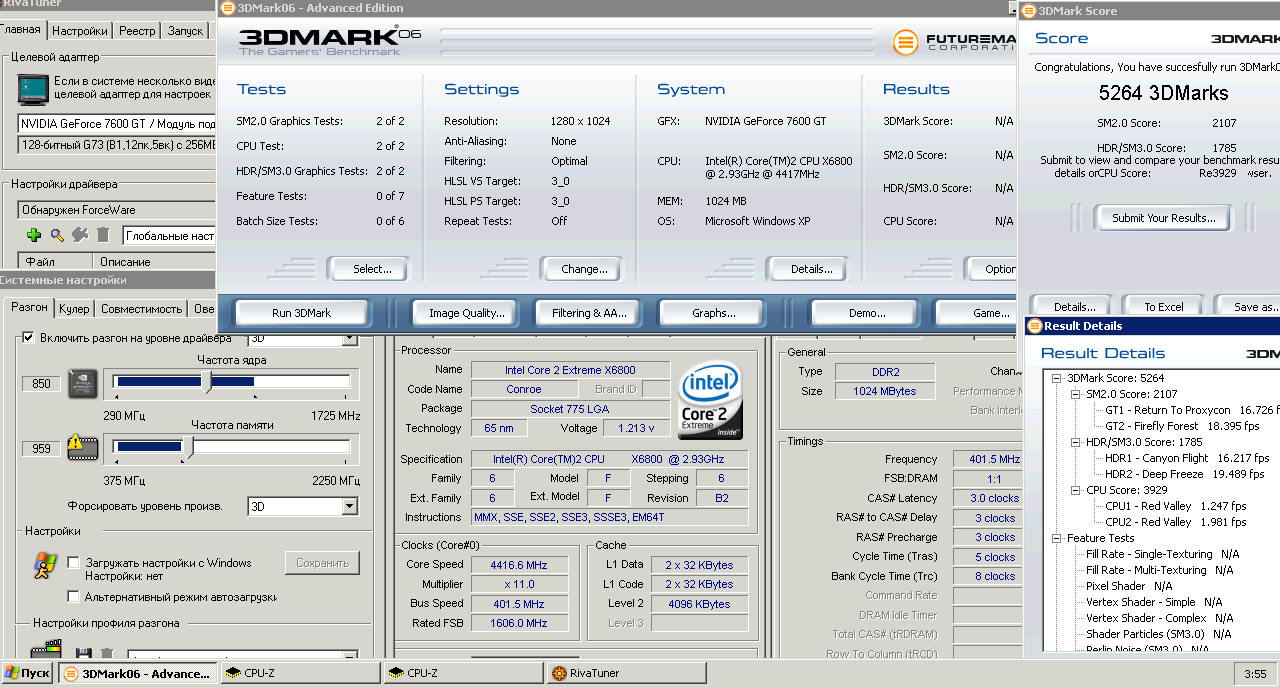The height and width of the screenshot is (688, 1280).
Task: Select the Разгон tab
Action: [29, 308]
